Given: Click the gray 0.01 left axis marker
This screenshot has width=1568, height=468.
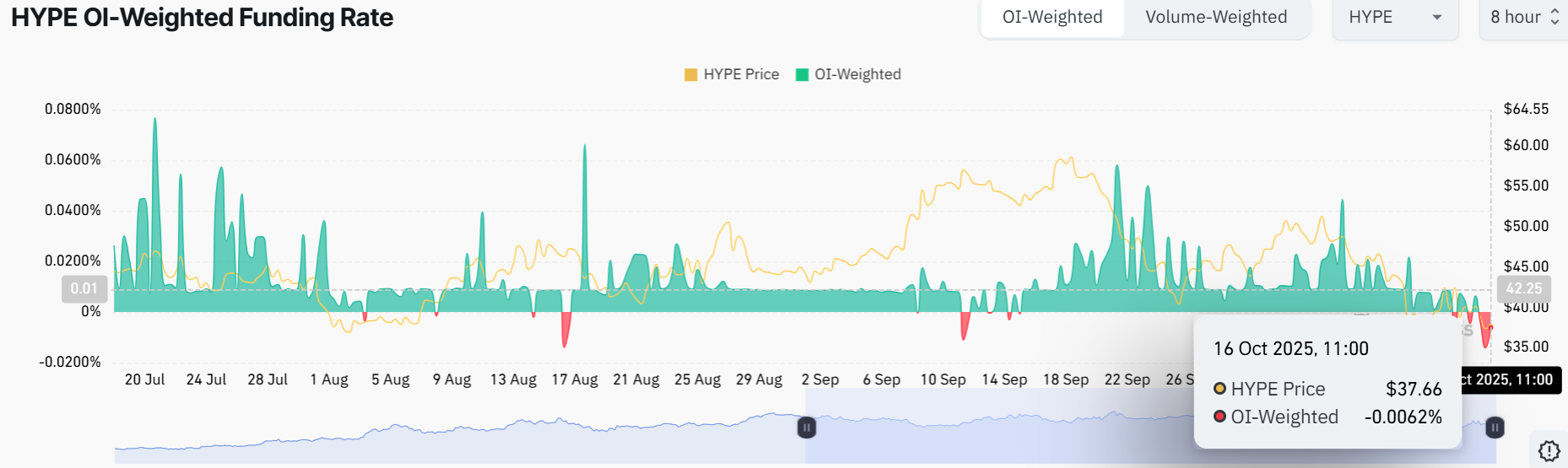Looking at the screenshot, I should click(84, 288).
